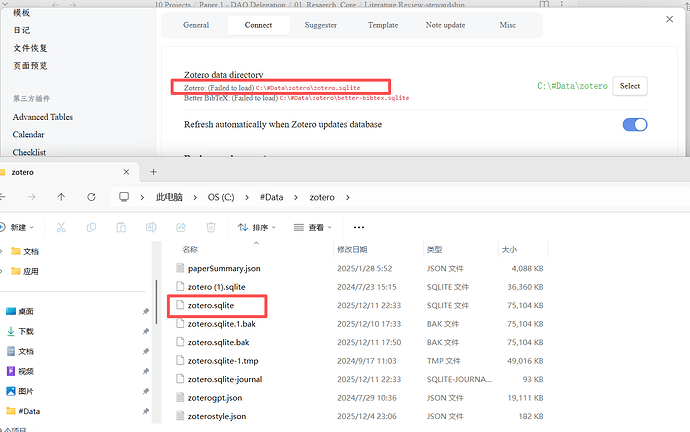Switch to the Suggester tab

click(x=319, y=24)
